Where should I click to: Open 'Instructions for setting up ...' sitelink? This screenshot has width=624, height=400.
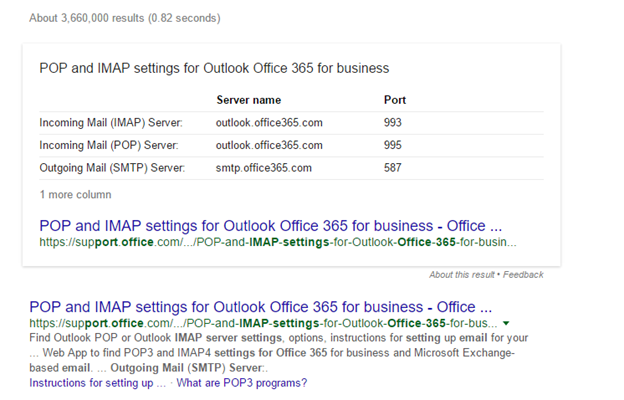point(98,383)
